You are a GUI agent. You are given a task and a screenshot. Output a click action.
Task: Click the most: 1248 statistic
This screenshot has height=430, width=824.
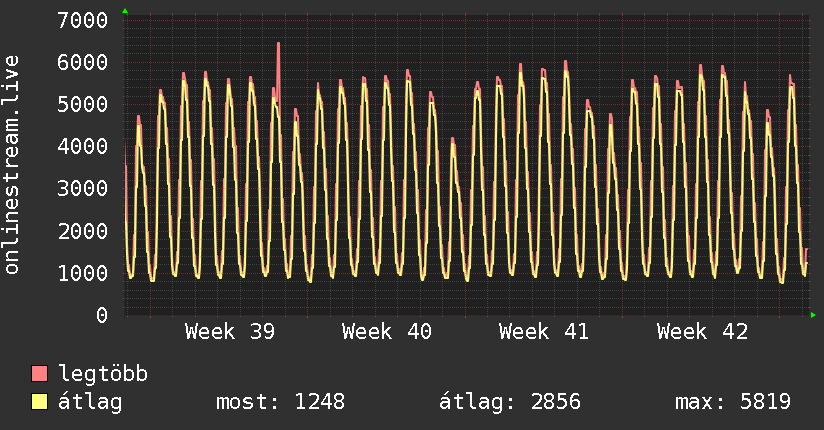281,402
